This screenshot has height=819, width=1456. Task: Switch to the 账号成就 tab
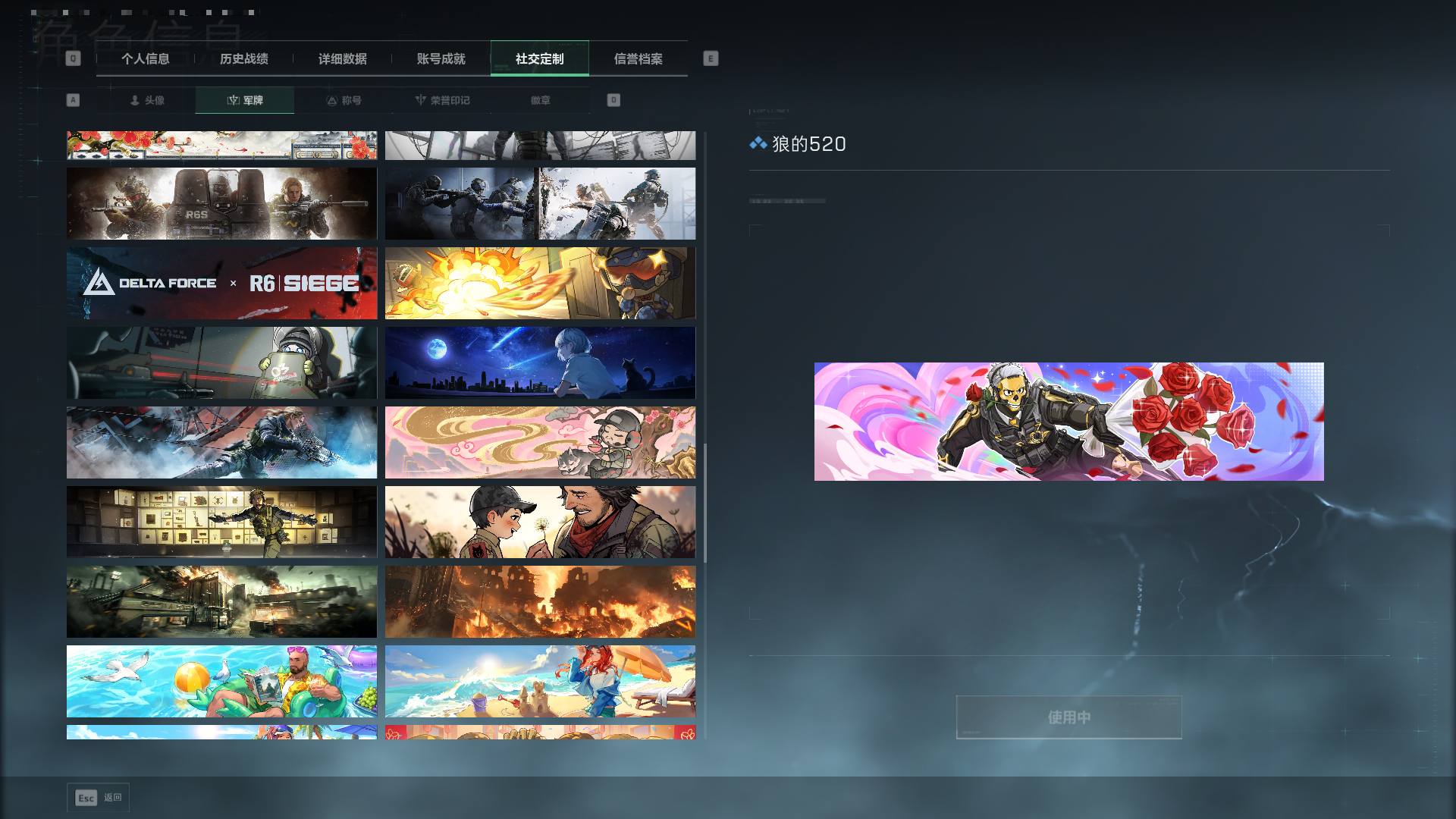441,58
